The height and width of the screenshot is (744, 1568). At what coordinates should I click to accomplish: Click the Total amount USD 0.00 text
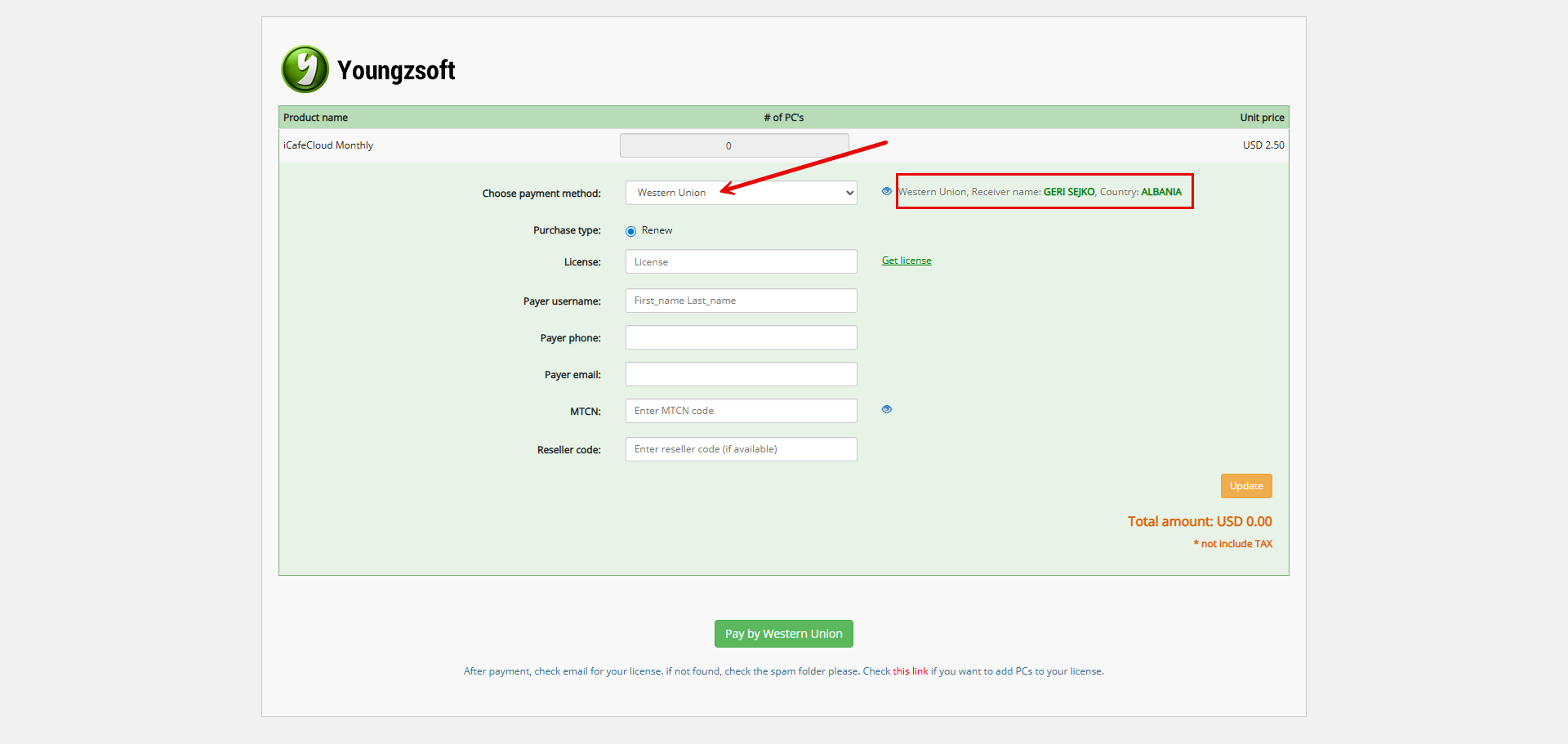[x=1199, y=522]
